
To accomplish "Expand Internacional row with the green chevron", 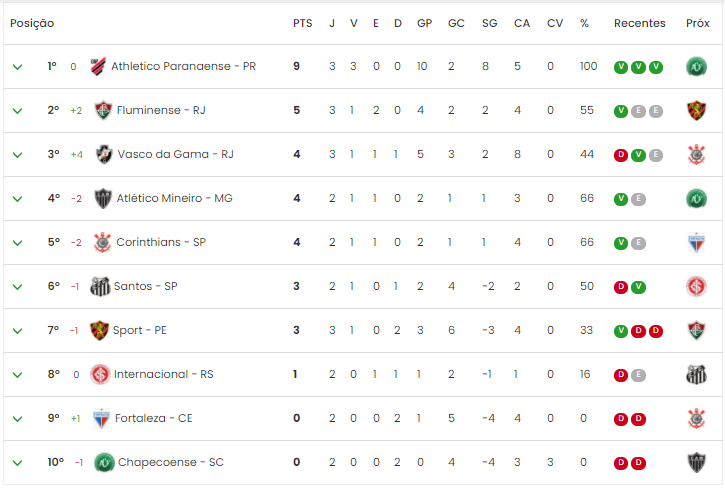I will click(x=18, y=375).
